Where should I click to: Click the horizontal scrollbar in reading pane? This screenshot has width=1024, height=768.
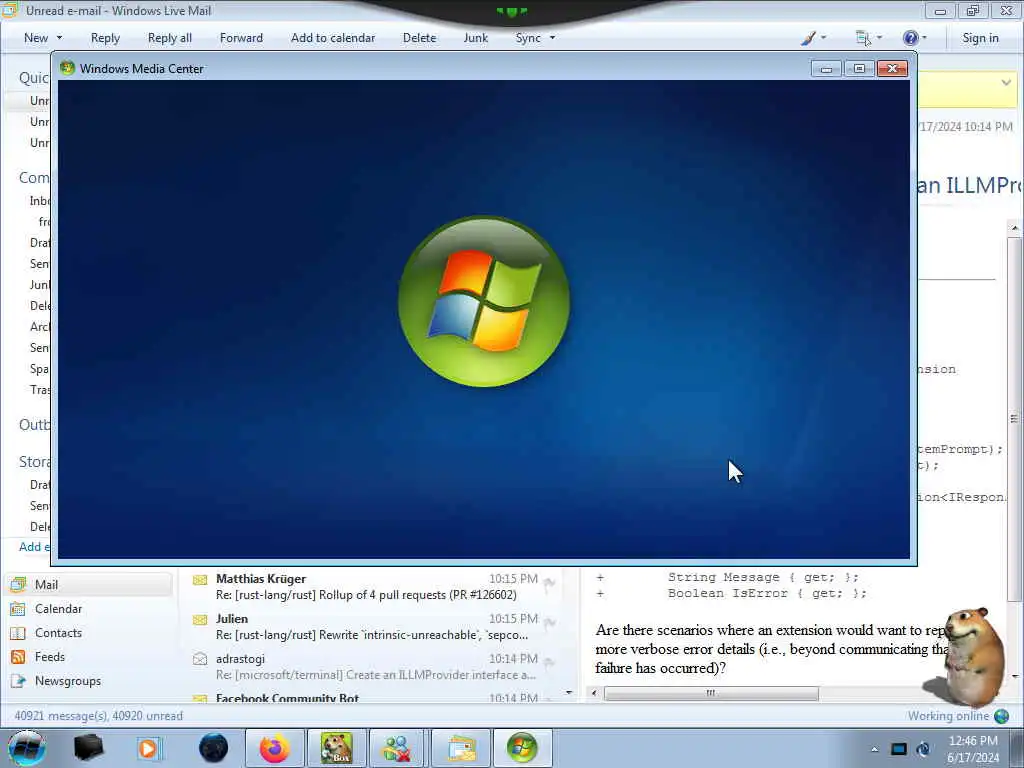[711, 693]
